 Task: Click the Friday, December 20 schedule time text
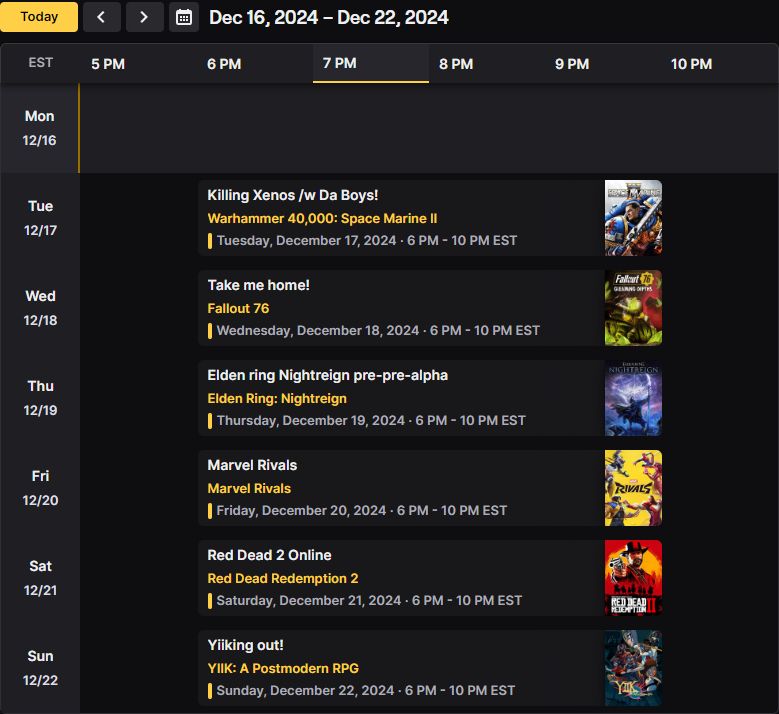[x=362, y=510]
